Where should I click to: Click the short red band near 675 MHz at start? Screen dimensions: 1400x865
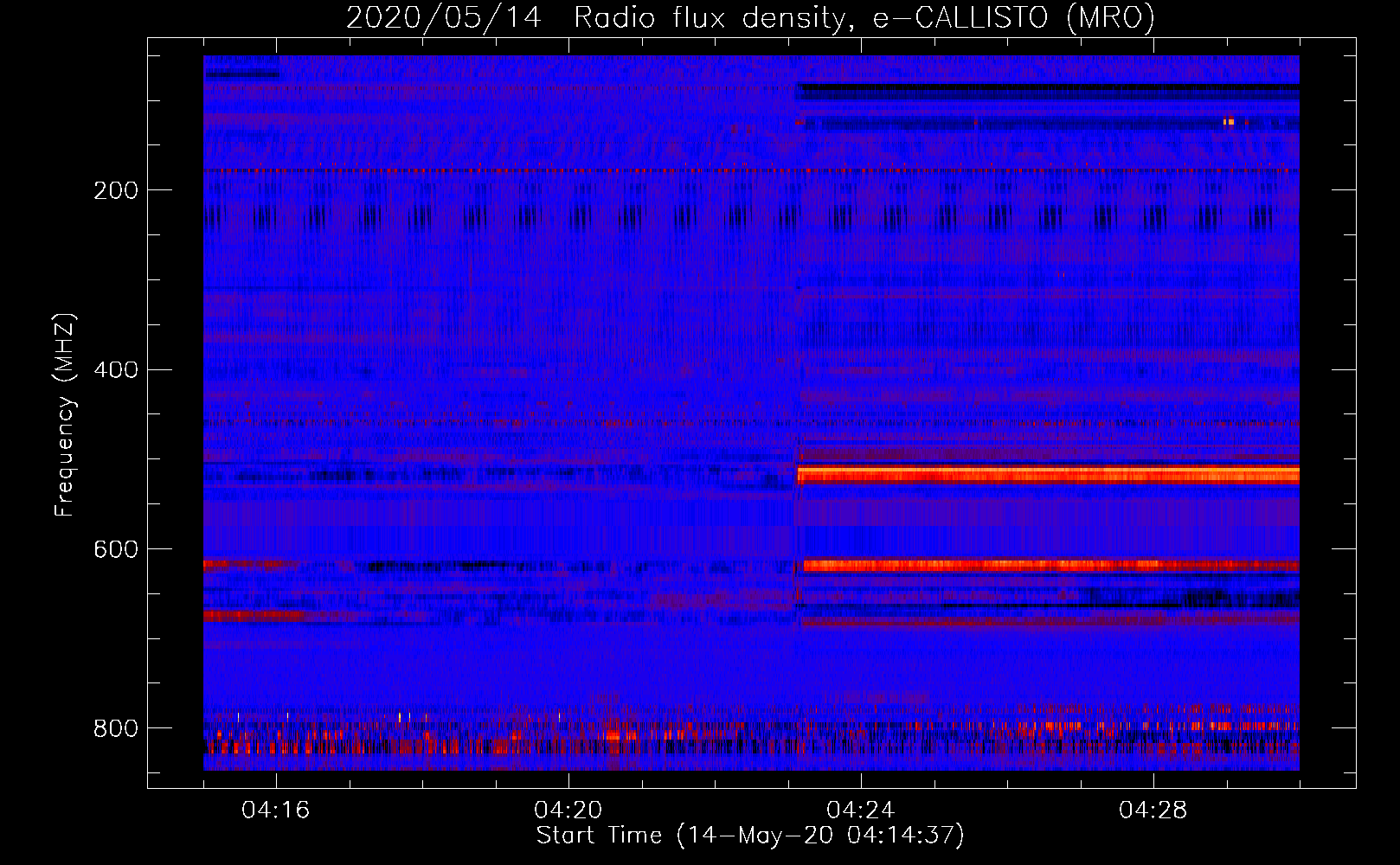click(254, 616)
